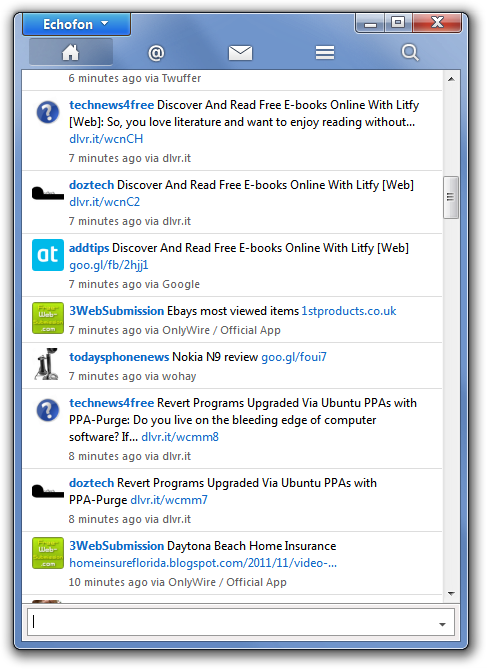Open the 1stproducts.co.uk link
The height and width of the screenshot is (669, 487).
349,311
